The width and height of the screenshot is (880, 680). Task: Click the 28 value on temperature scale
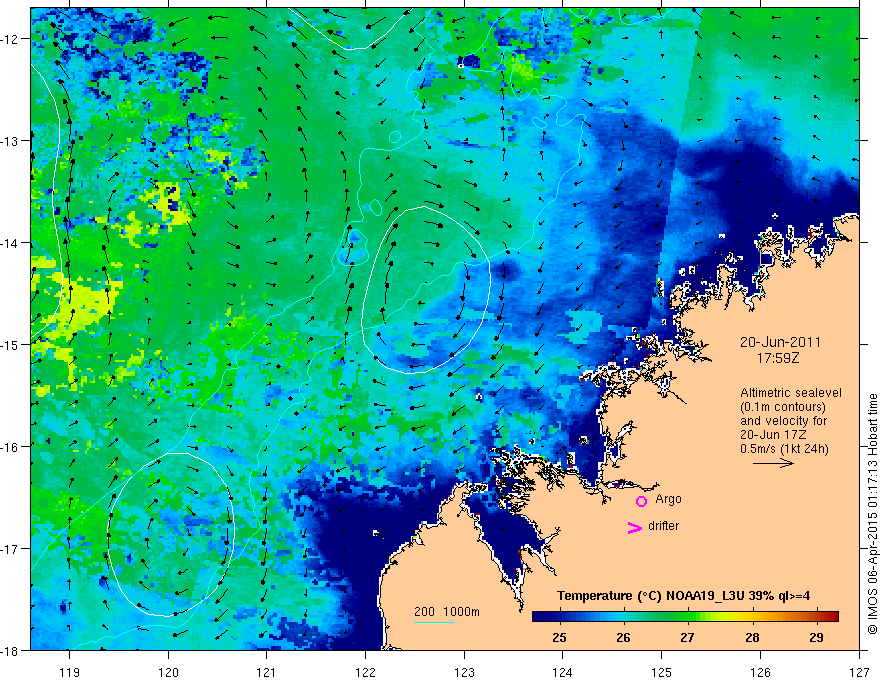(752, 638)
